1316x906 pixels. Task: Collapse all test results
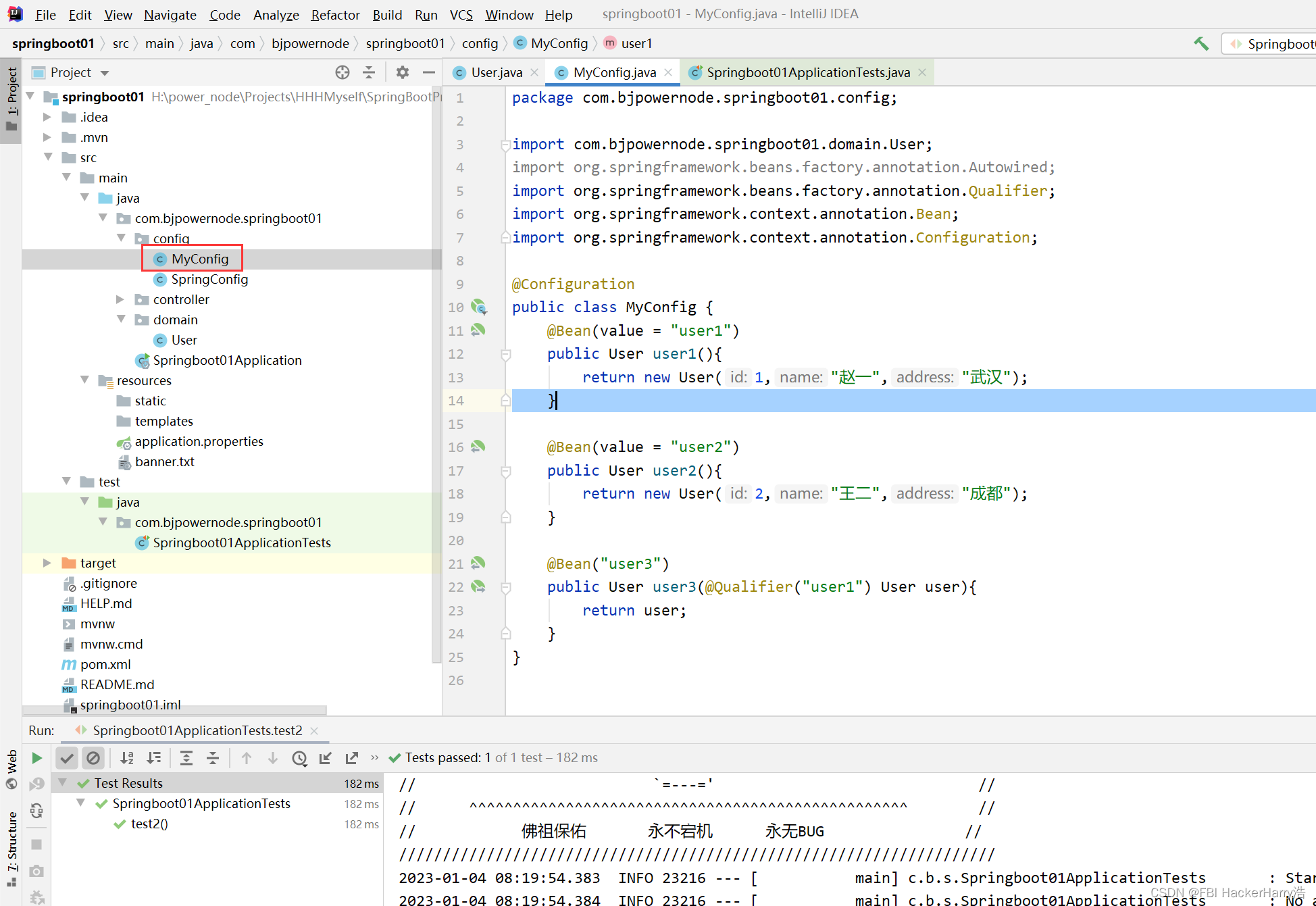pos(213,758)
